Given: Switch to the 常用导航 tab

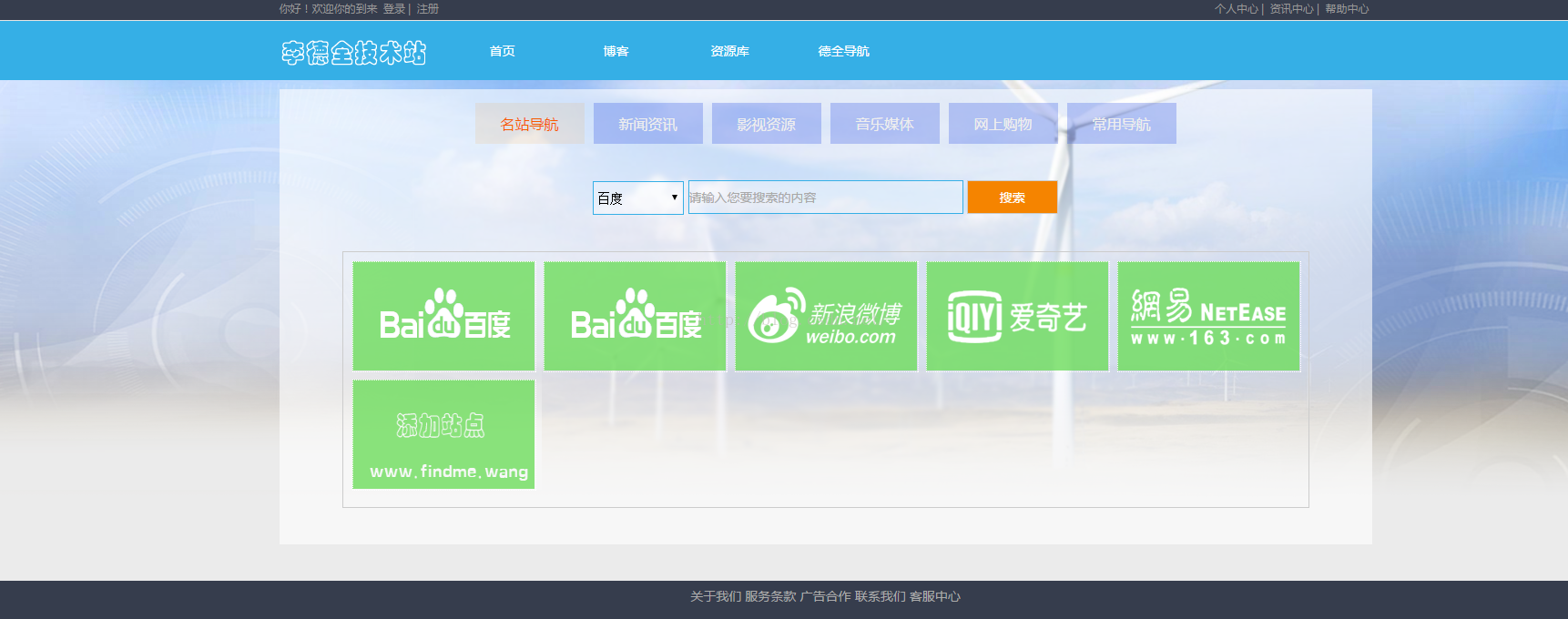Looking at the screenshot, I should (1121, 124).
